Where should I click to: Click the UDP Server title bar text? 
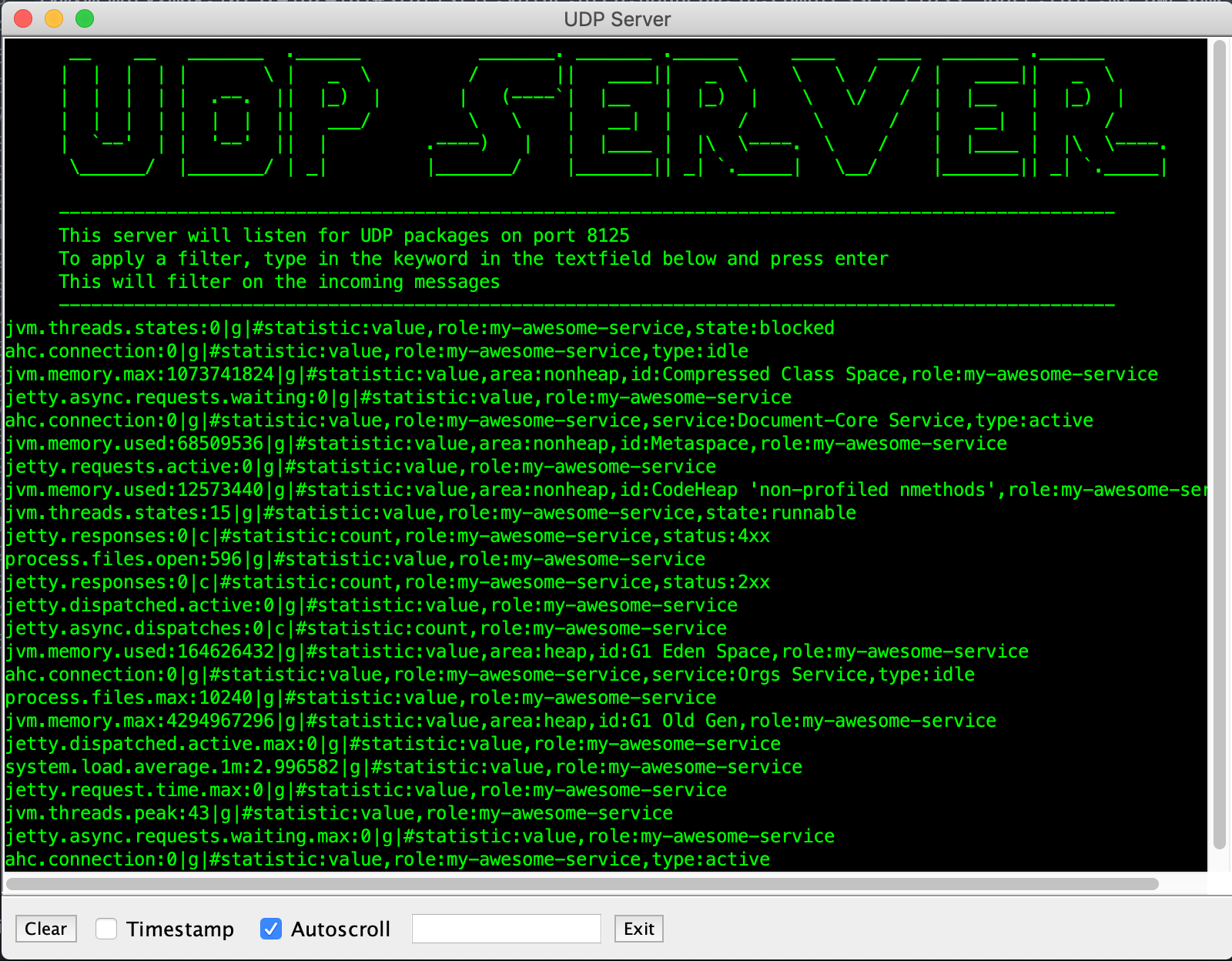click(617, 19)
